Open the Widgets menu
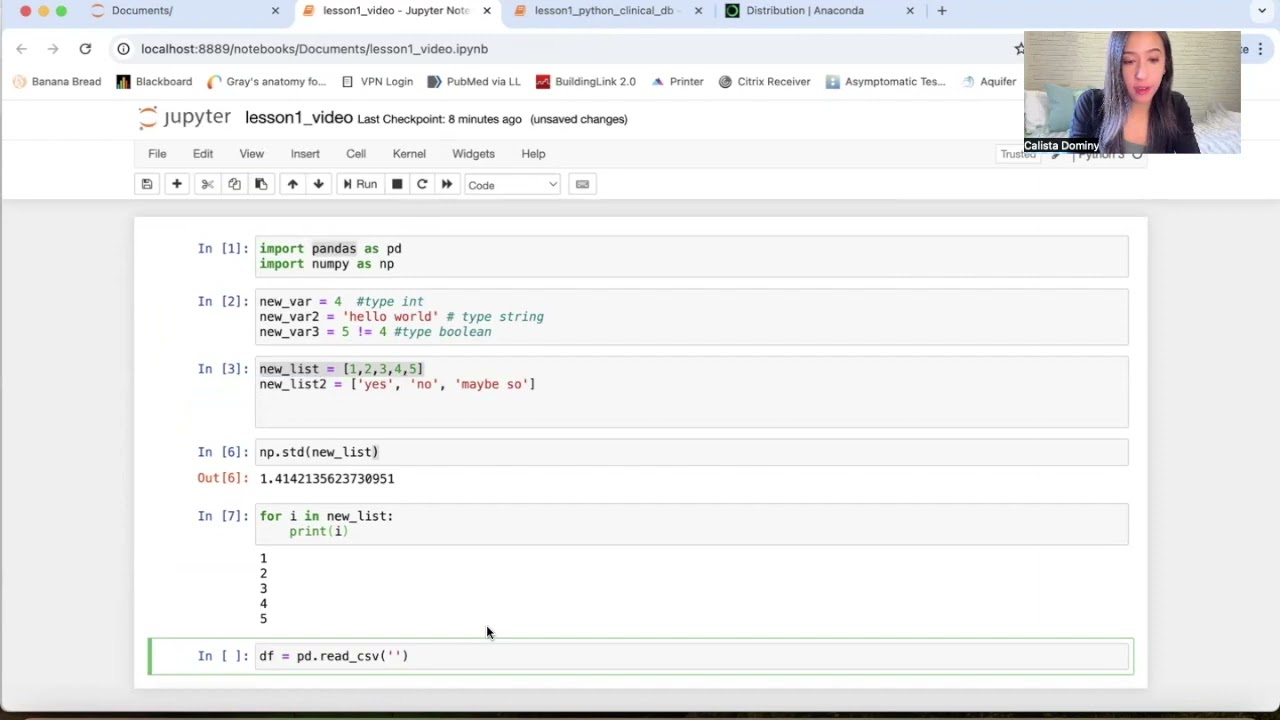This screenshot has width=1280, height=720. pos(473,154)
